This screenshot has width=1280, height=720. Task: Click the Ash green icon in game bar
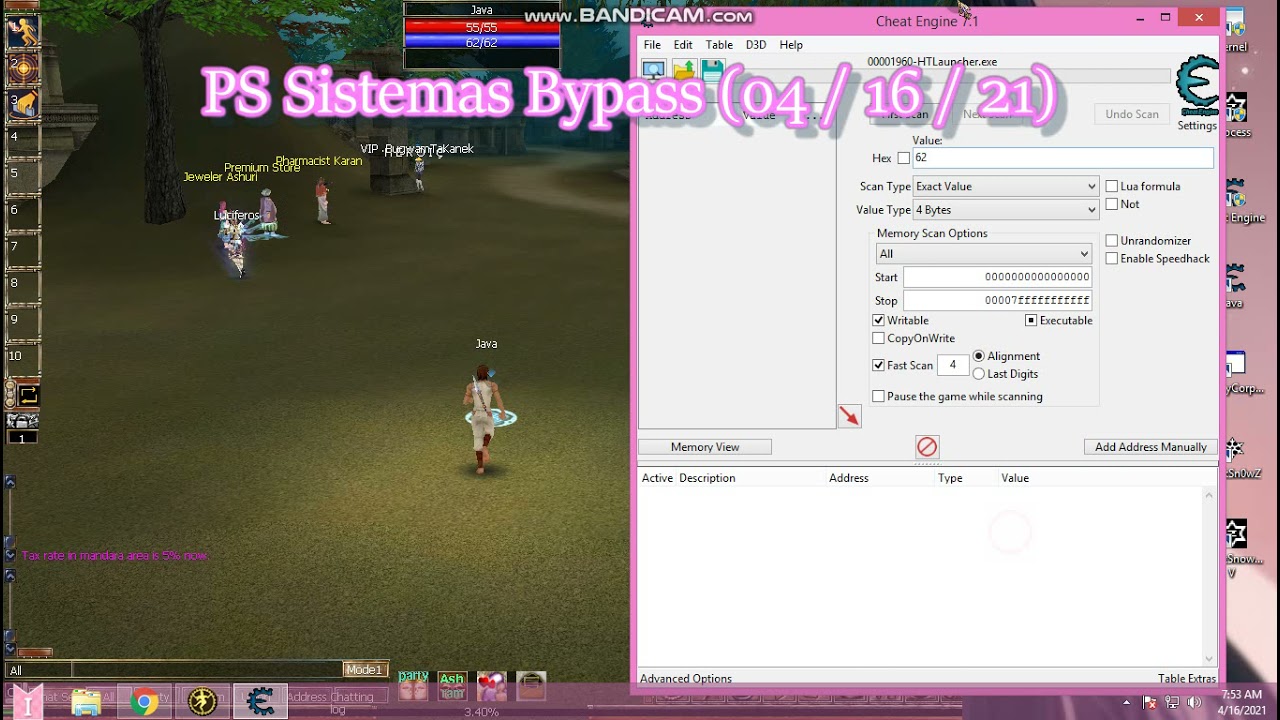(452, 685)
